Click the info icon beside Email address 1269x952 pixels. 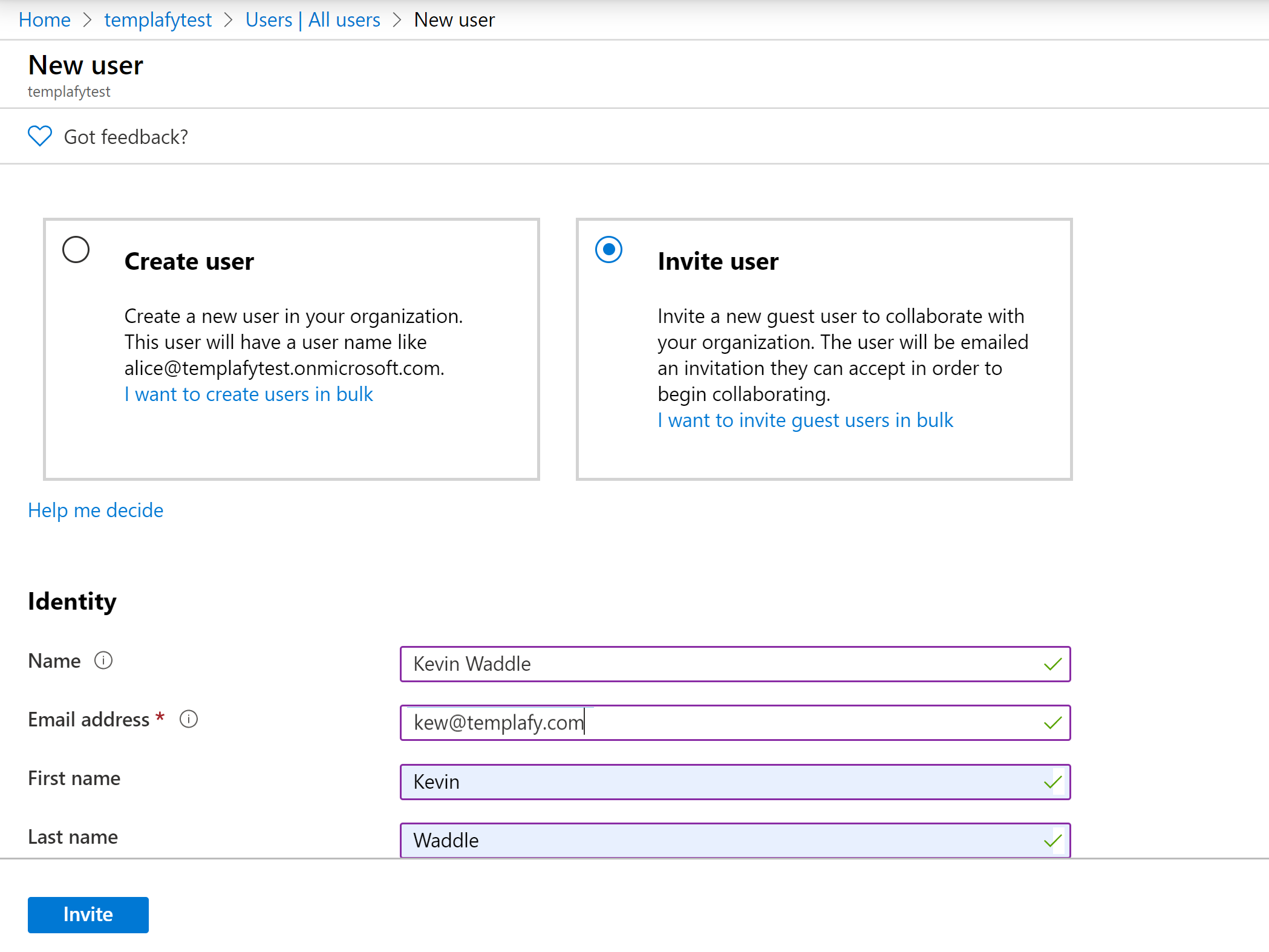point(189,719)
